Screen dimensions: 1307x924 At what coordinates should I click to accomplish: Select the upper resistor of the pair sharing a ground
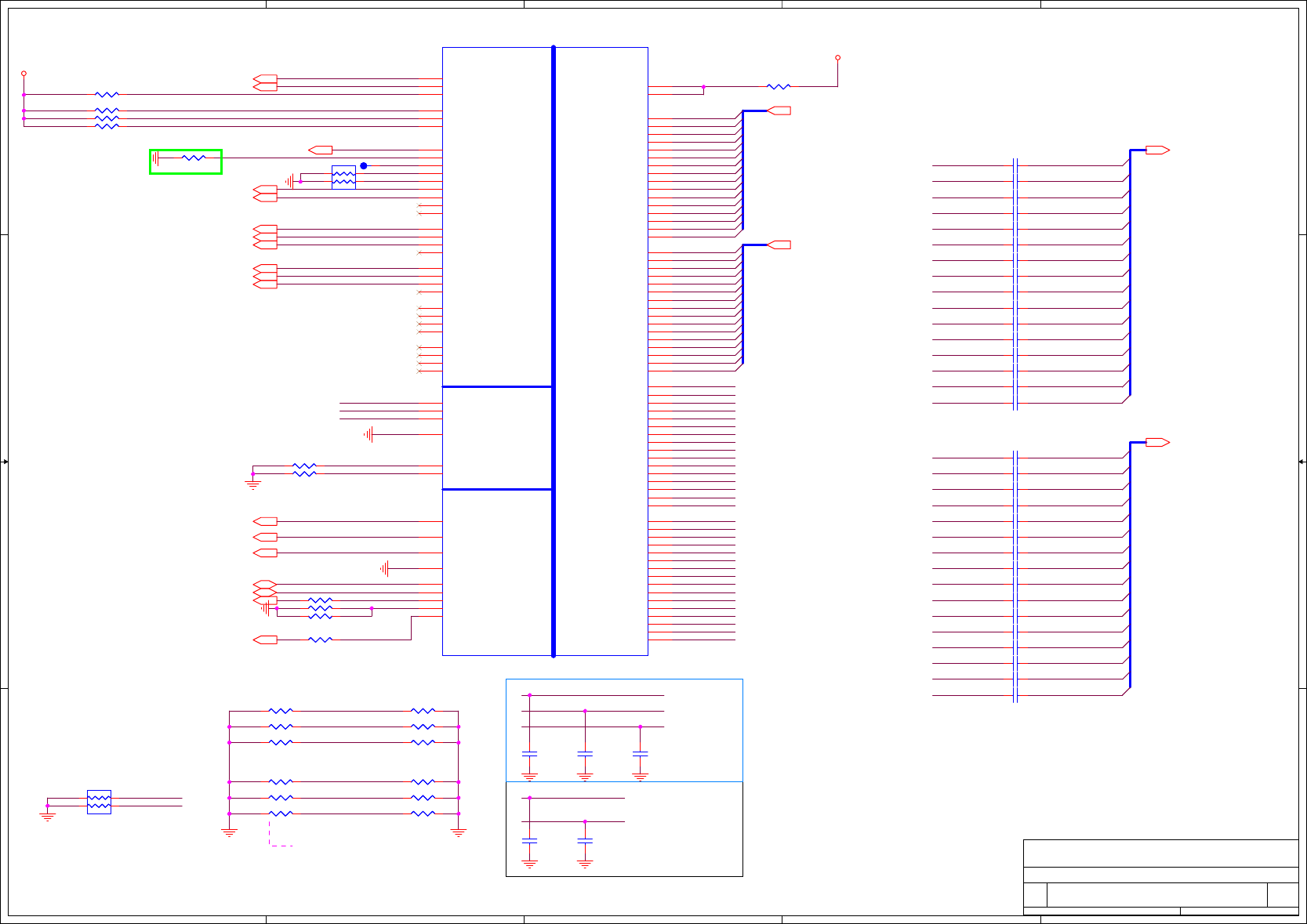pos(304,466)
